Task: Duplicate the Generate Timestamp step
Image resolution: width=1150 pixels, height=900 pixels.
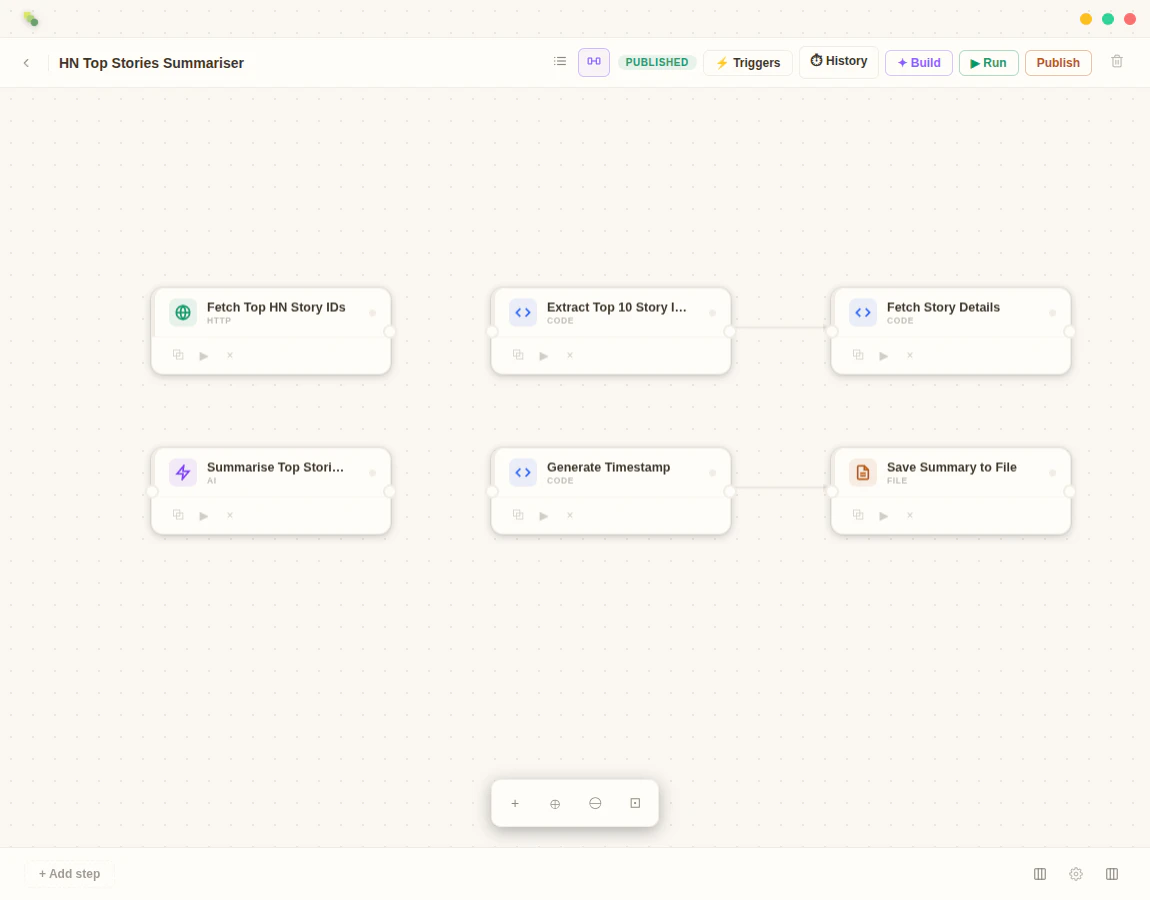Action: point(518,515)
